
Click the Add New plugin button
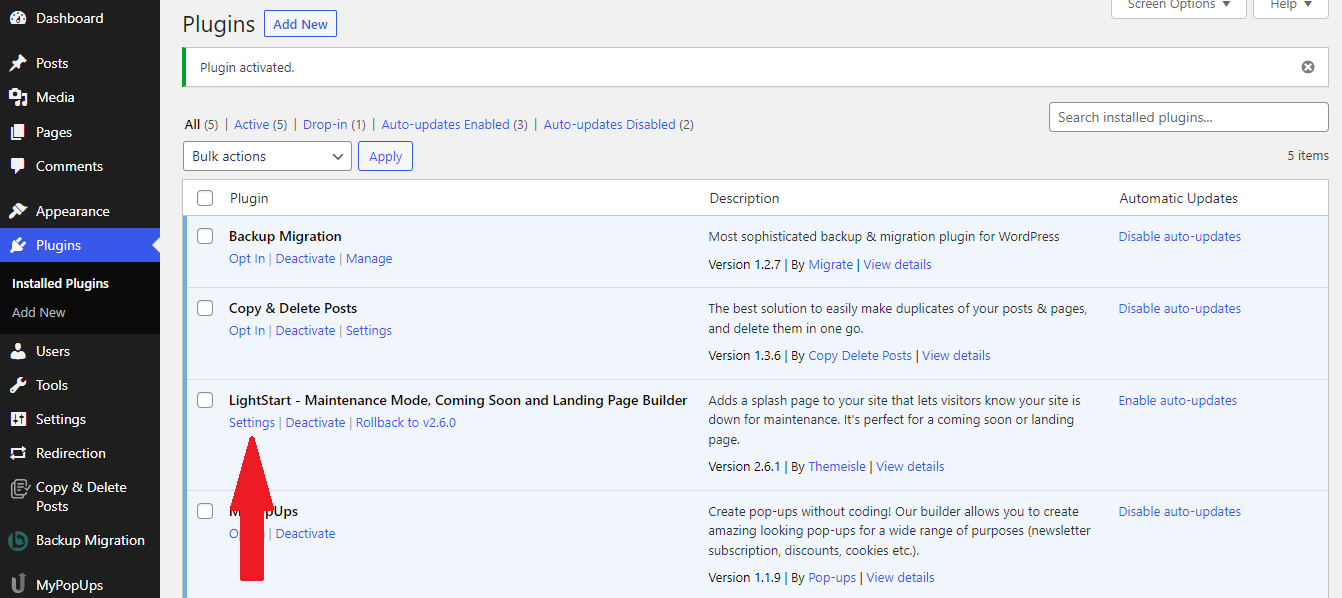pyautogui.click(x=300, y=23)
